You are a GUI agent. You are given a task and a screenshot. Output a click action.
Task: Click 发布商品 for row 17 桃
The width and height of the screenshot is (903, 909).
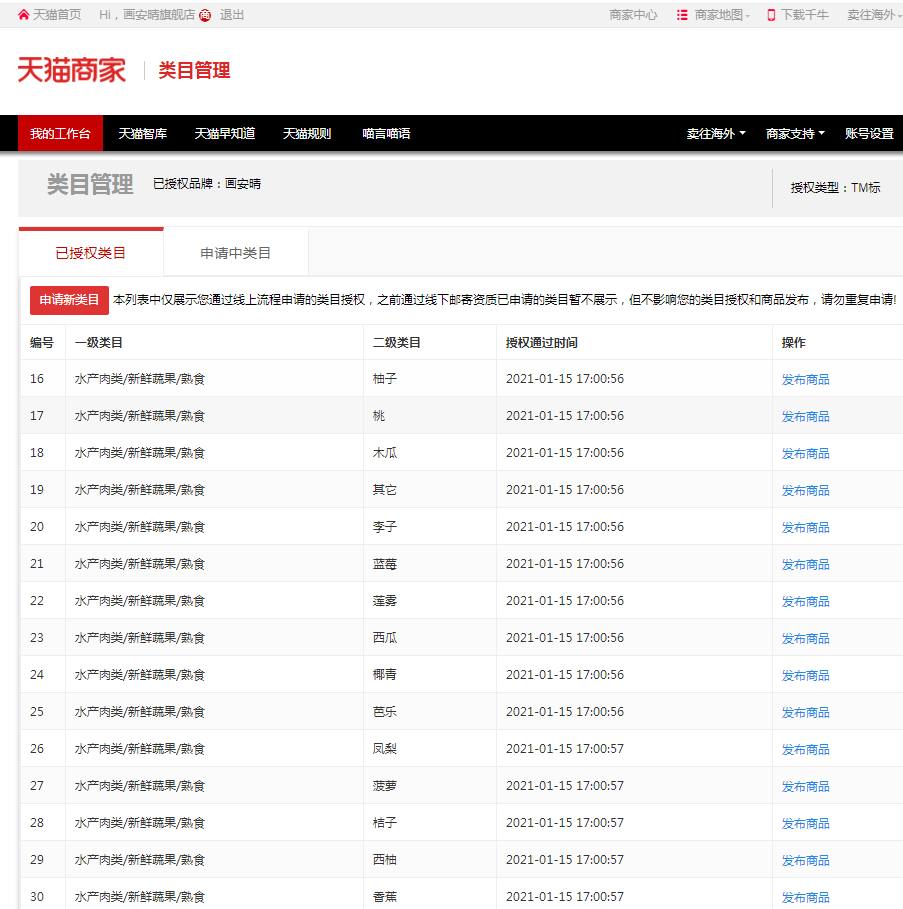tap(806, 416)
